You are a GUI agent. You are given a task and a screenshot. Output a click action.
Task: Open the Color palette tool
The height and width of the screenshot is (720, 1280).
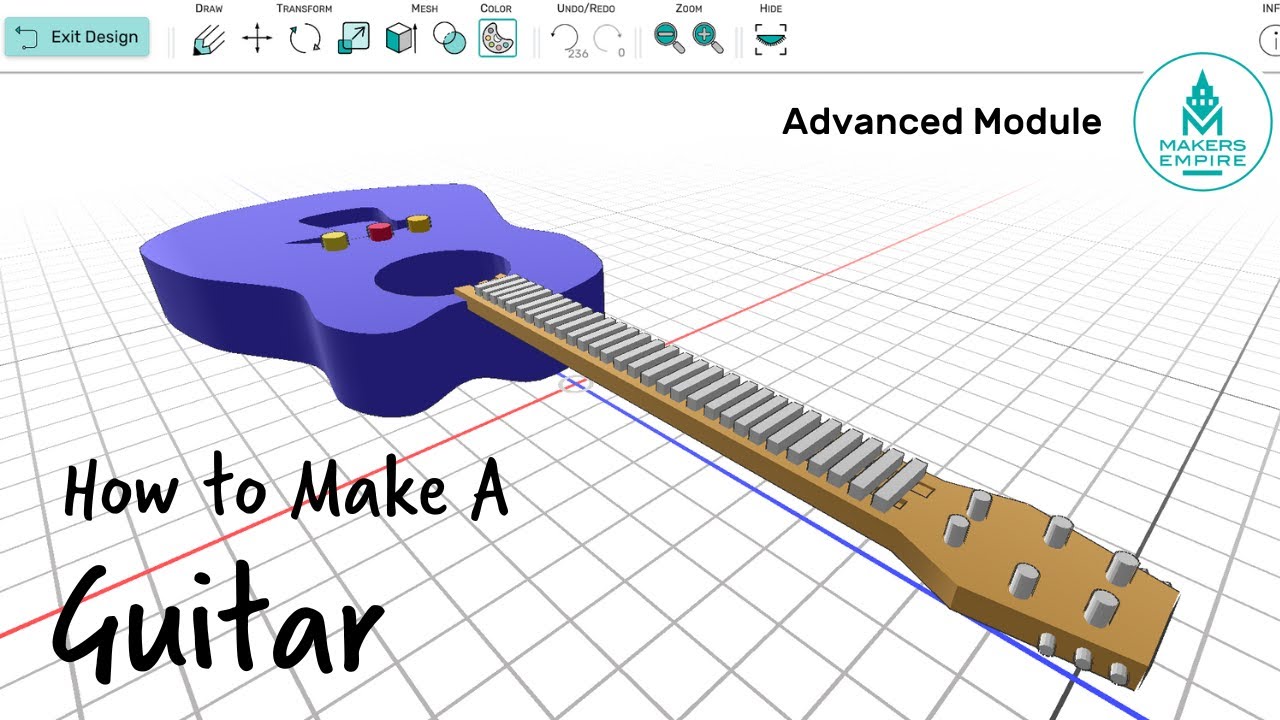point(497,39)
